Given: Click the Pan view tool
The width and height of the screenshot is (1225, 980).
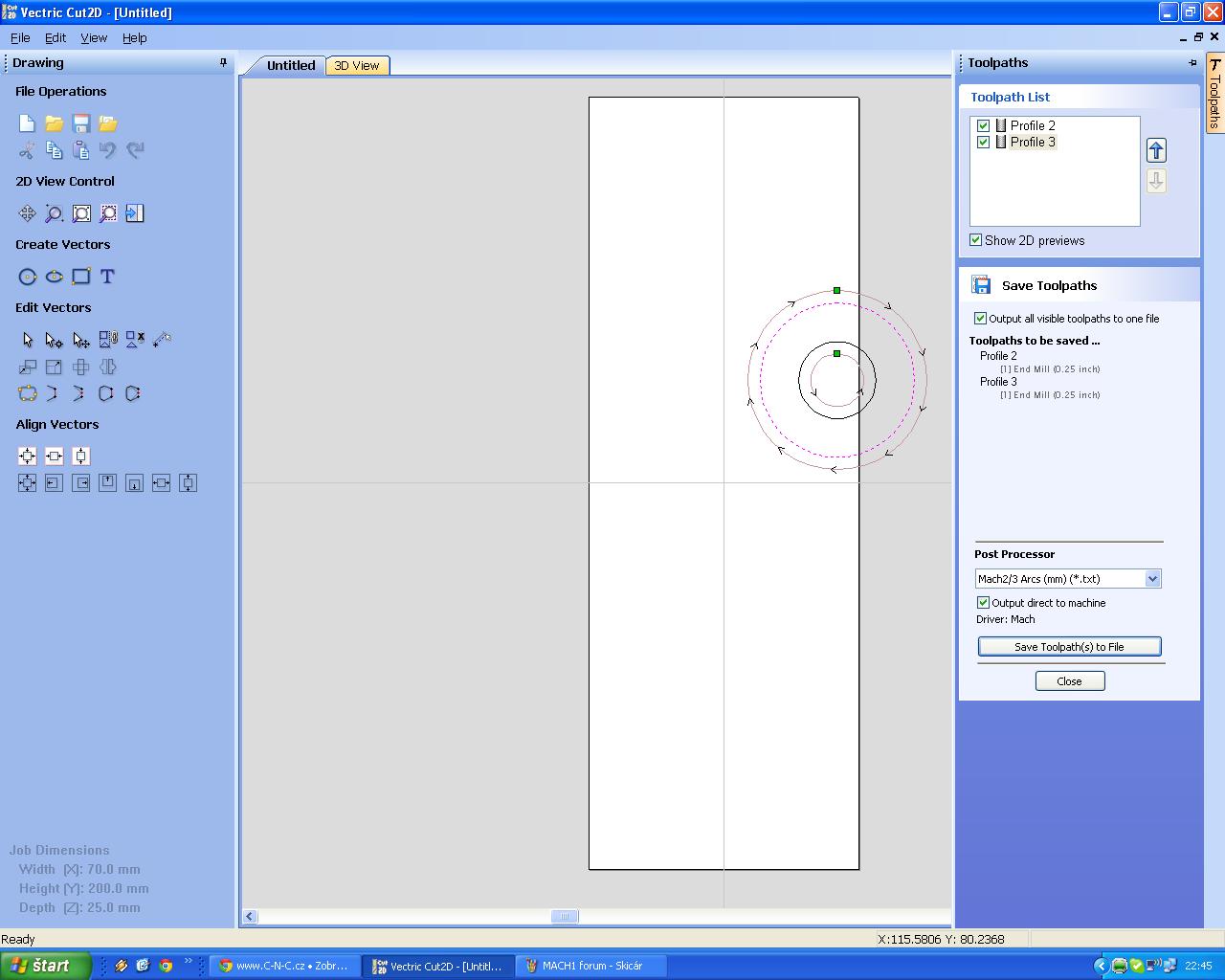Looking at the screenshot, I should pos(27,213).
